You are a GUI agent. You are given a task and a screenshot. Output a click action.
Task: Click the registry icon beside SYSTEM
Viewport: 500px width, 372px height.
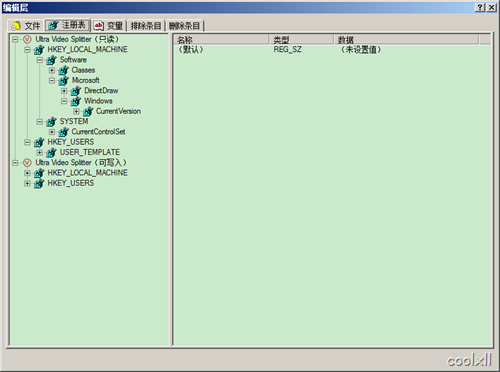click(x=51, y=122)
